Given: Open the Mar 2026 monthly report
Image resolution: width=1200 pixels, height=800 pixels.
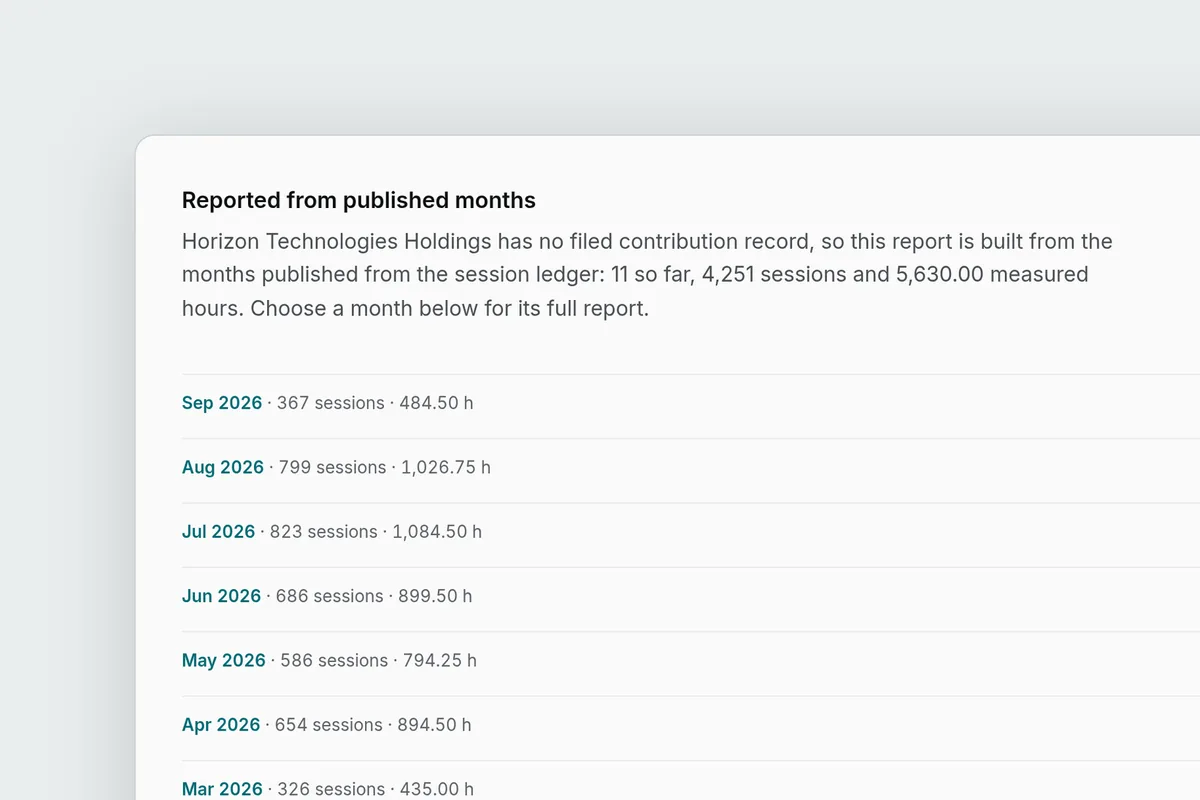Looking at the screenshot, I should (x=222, y=789).
